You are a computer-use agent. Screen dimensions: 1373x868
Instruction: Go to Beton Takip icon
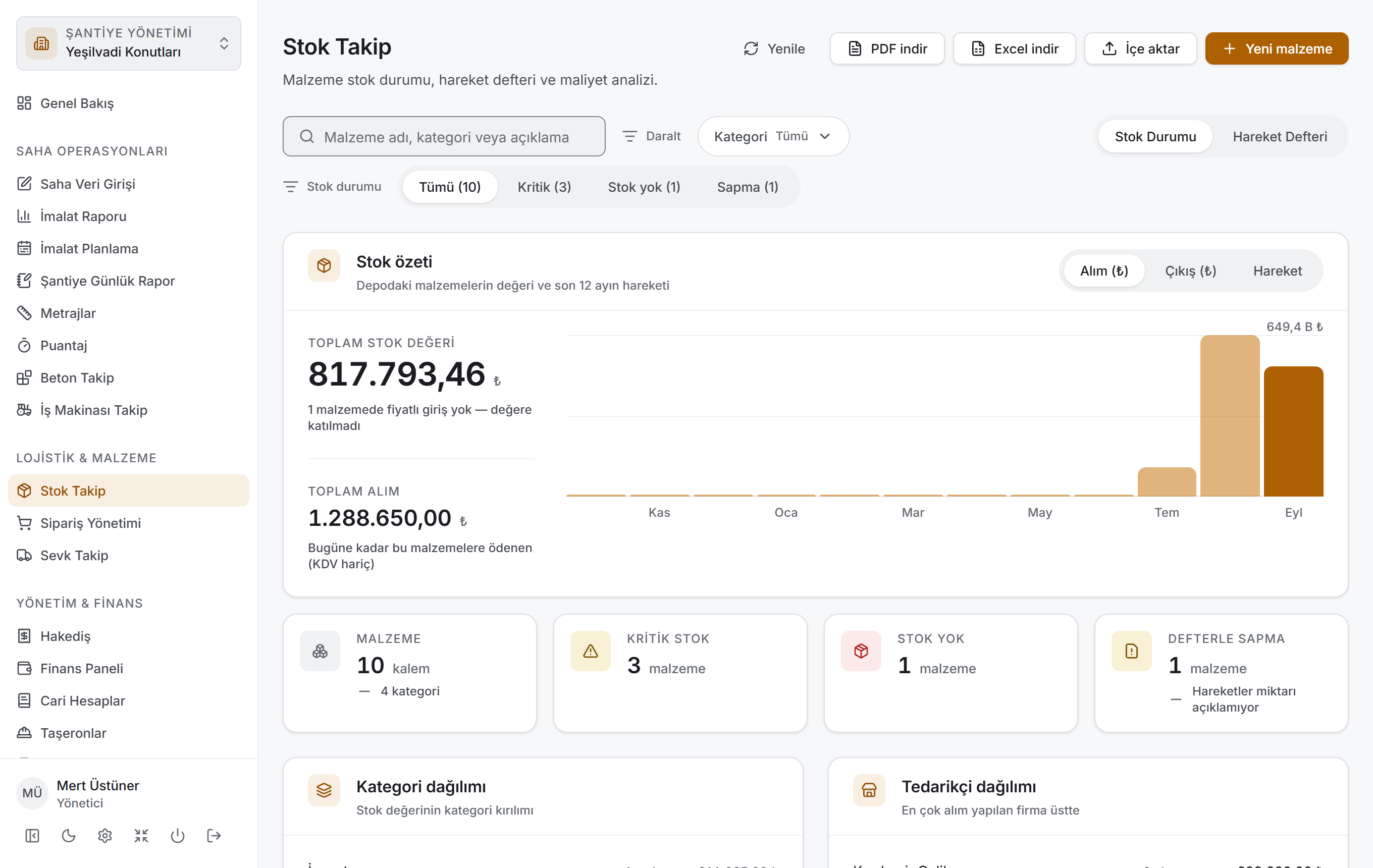tap(24, 378)
